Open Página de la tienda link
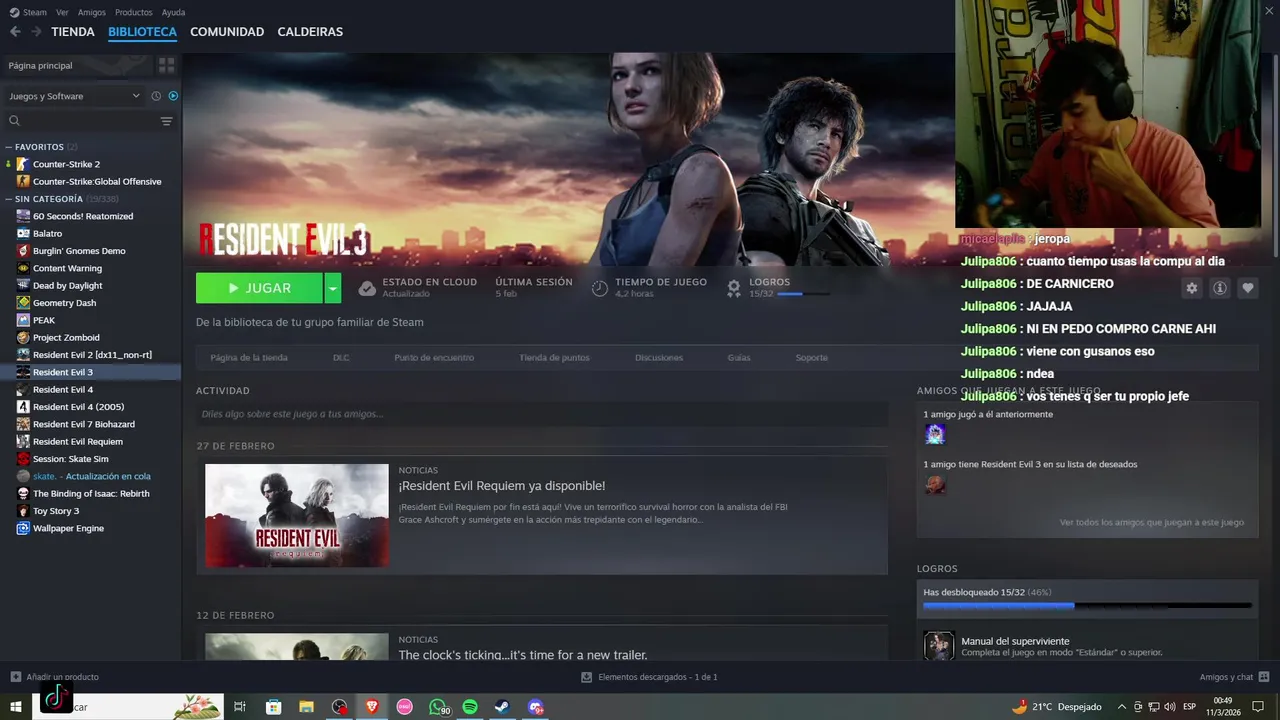Viewport: 1280px width, 720px height. (249, 358)
